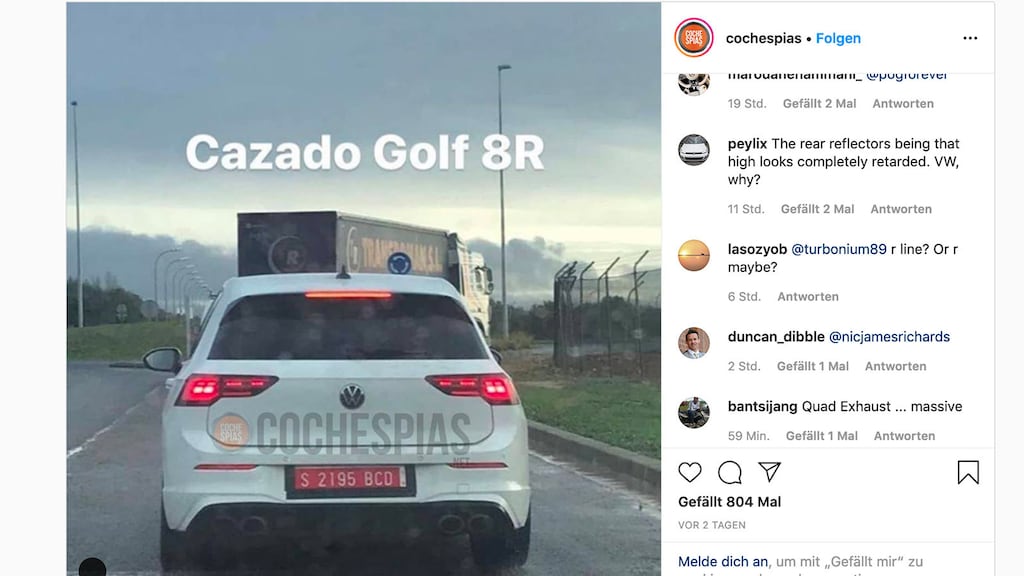Open the three-dot more options menu

coord(970,38)
